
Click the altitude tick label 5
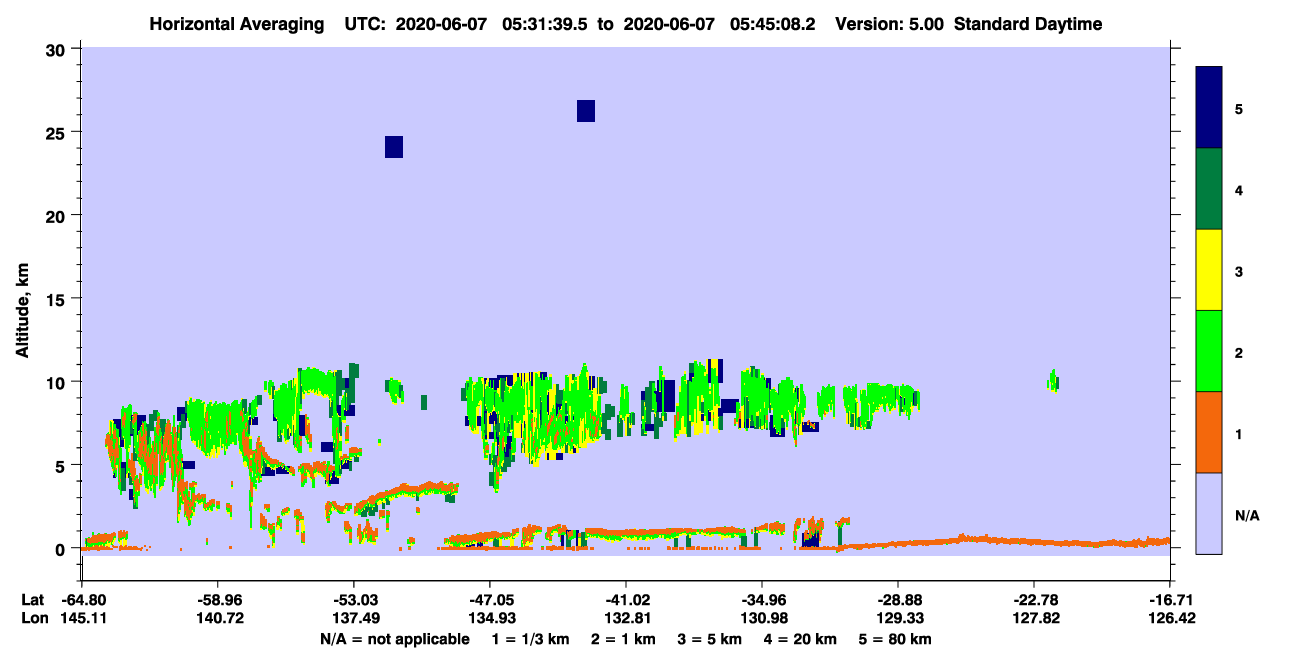pyautogui.click(x=63, y=465)
